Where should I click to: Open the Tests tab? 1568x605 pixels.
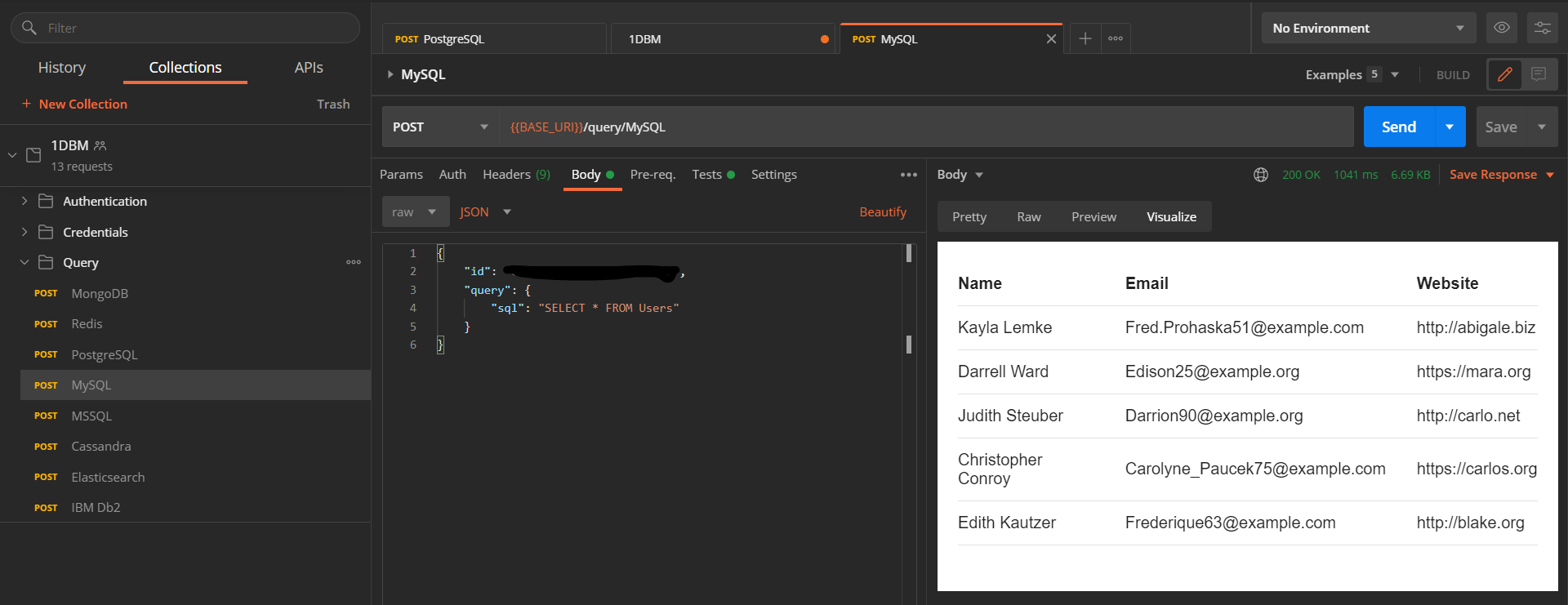click(x=713, y=175)
